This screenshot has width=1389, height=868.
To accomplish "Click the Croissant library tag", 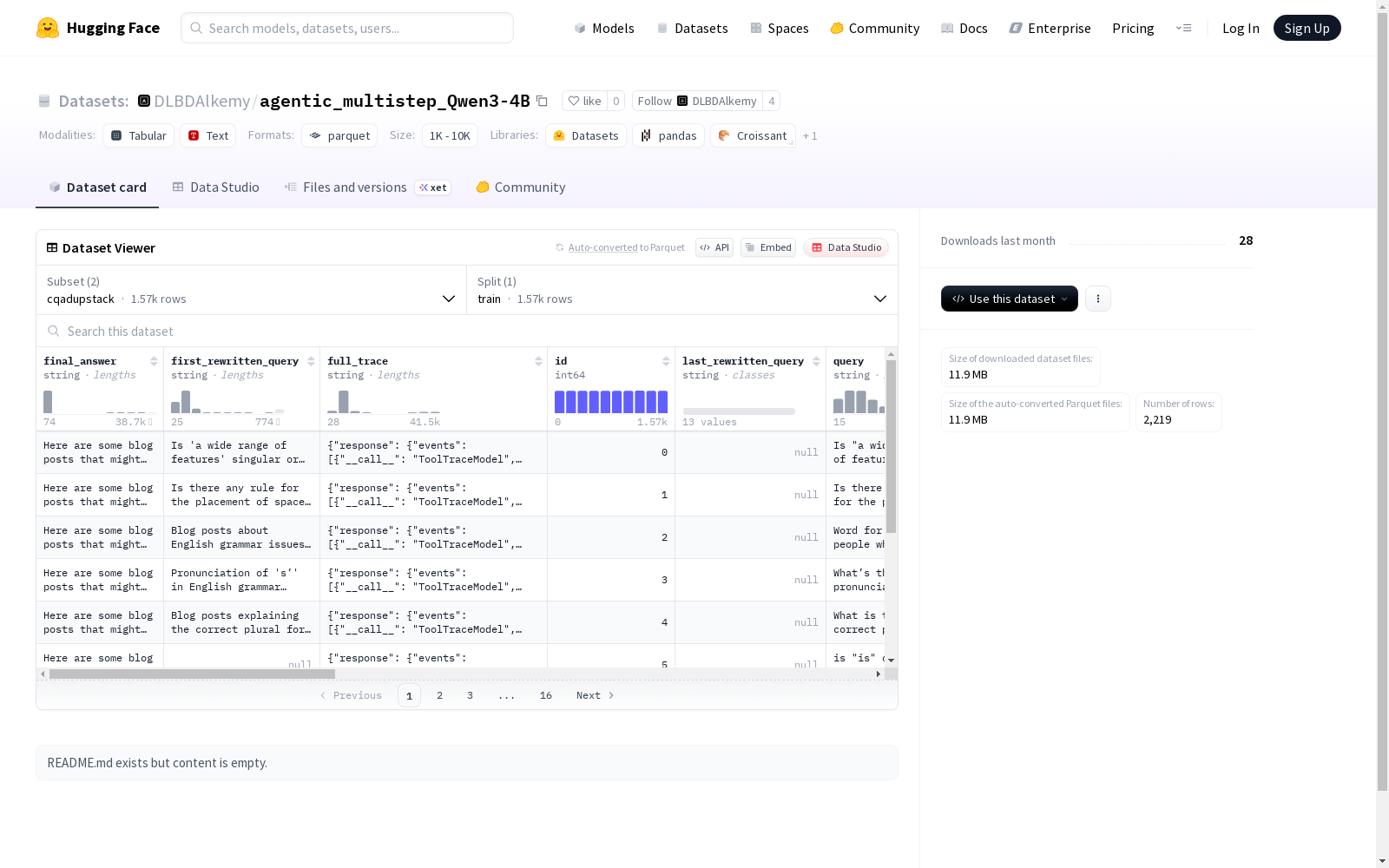I will [x=753, y=135].
